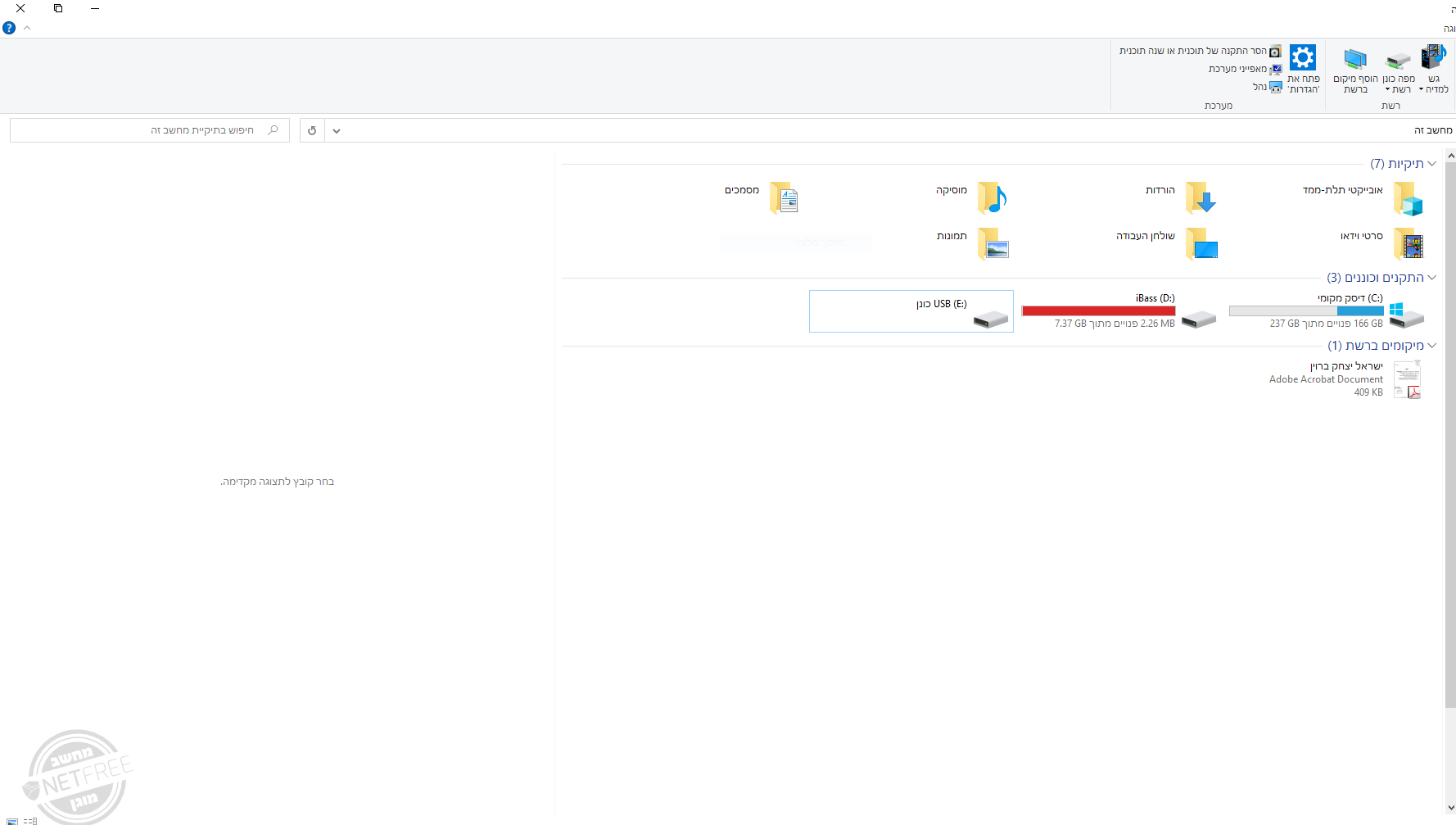Switch to details view in status bar
The image size is (1456, 825).
pos(30,820)
